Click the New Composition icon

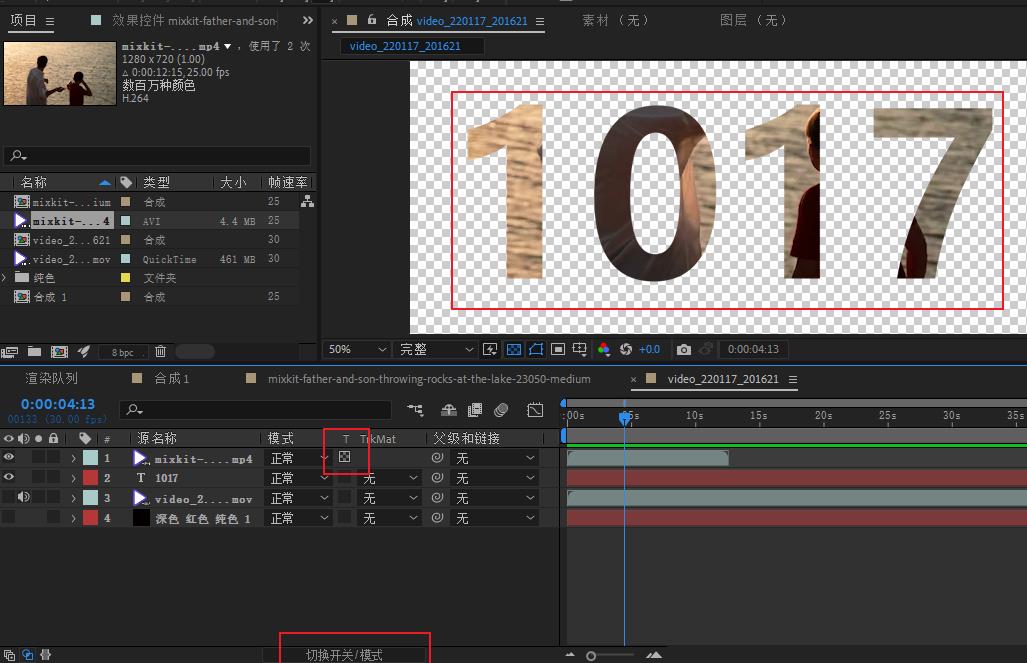(60, 352)
